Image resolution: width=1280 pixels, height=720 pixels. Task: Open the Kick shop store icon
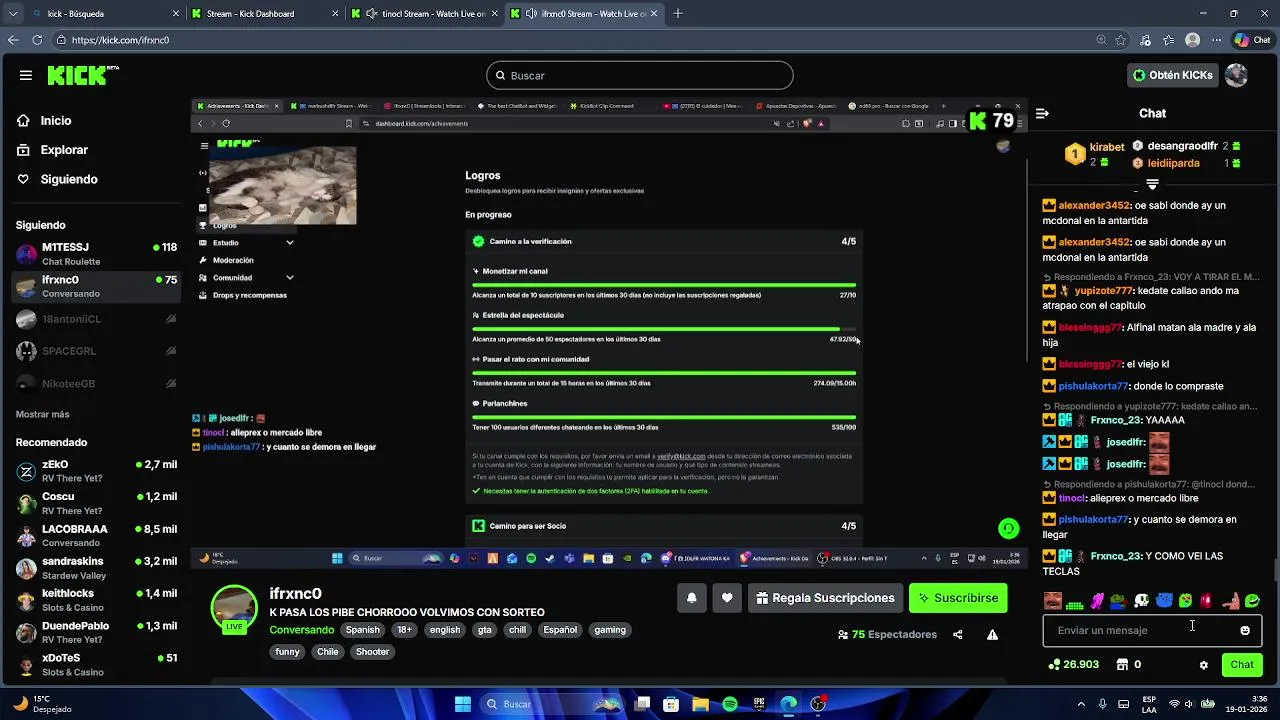(1122, 664)
